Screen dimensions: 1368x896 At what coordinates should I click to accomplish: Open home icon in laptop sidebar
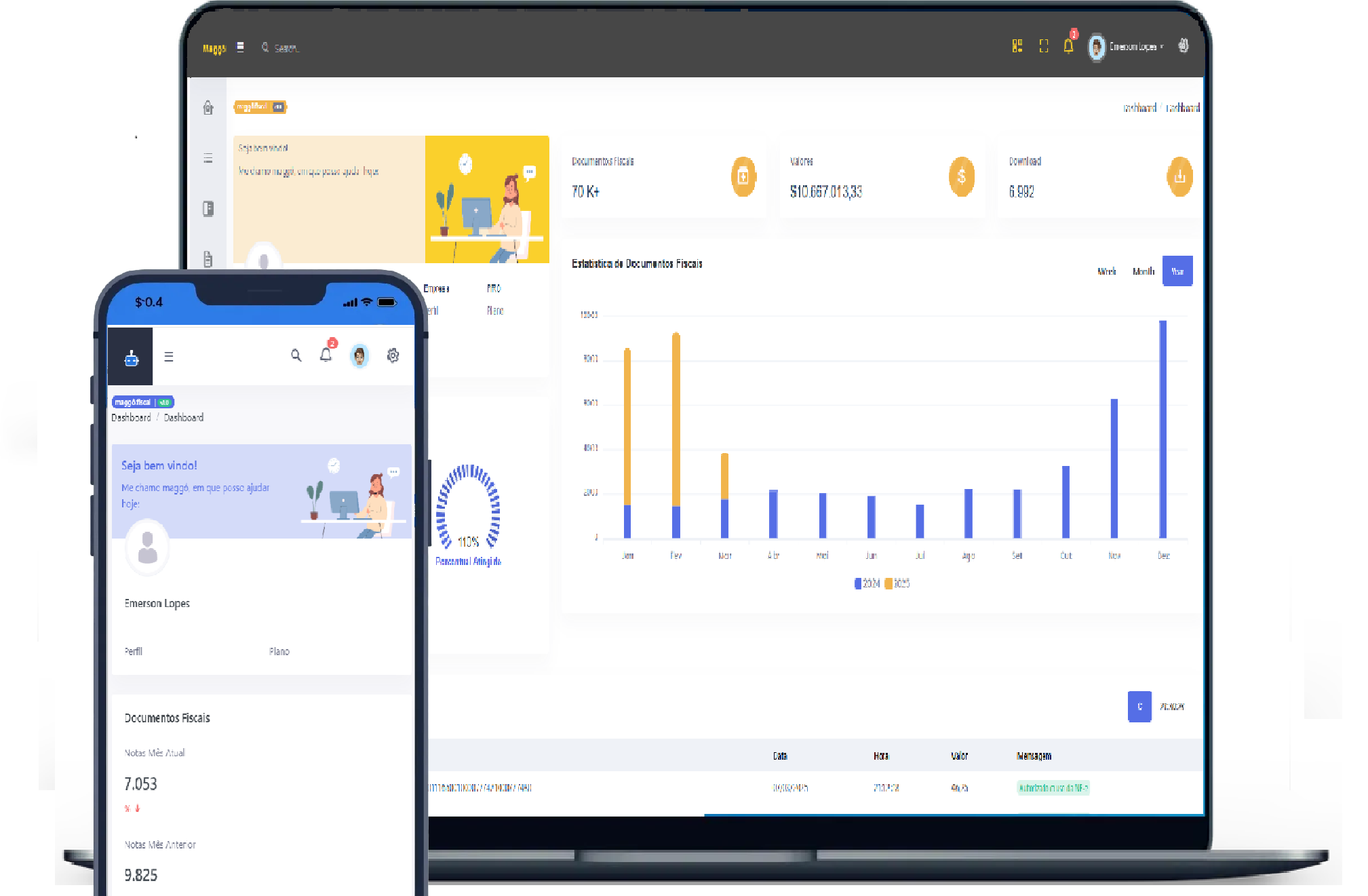[x=208, y=108]
